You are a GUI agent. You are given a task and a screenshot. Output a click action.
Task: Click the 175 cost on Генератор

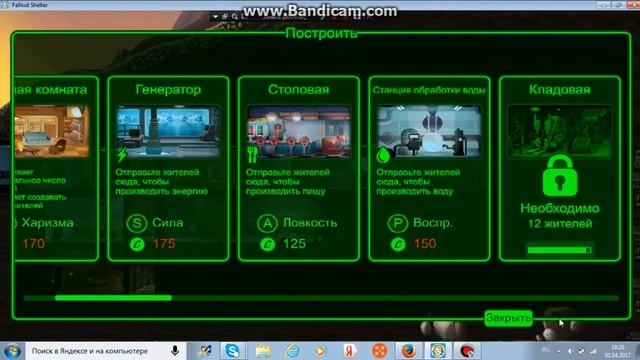point(164,244)
